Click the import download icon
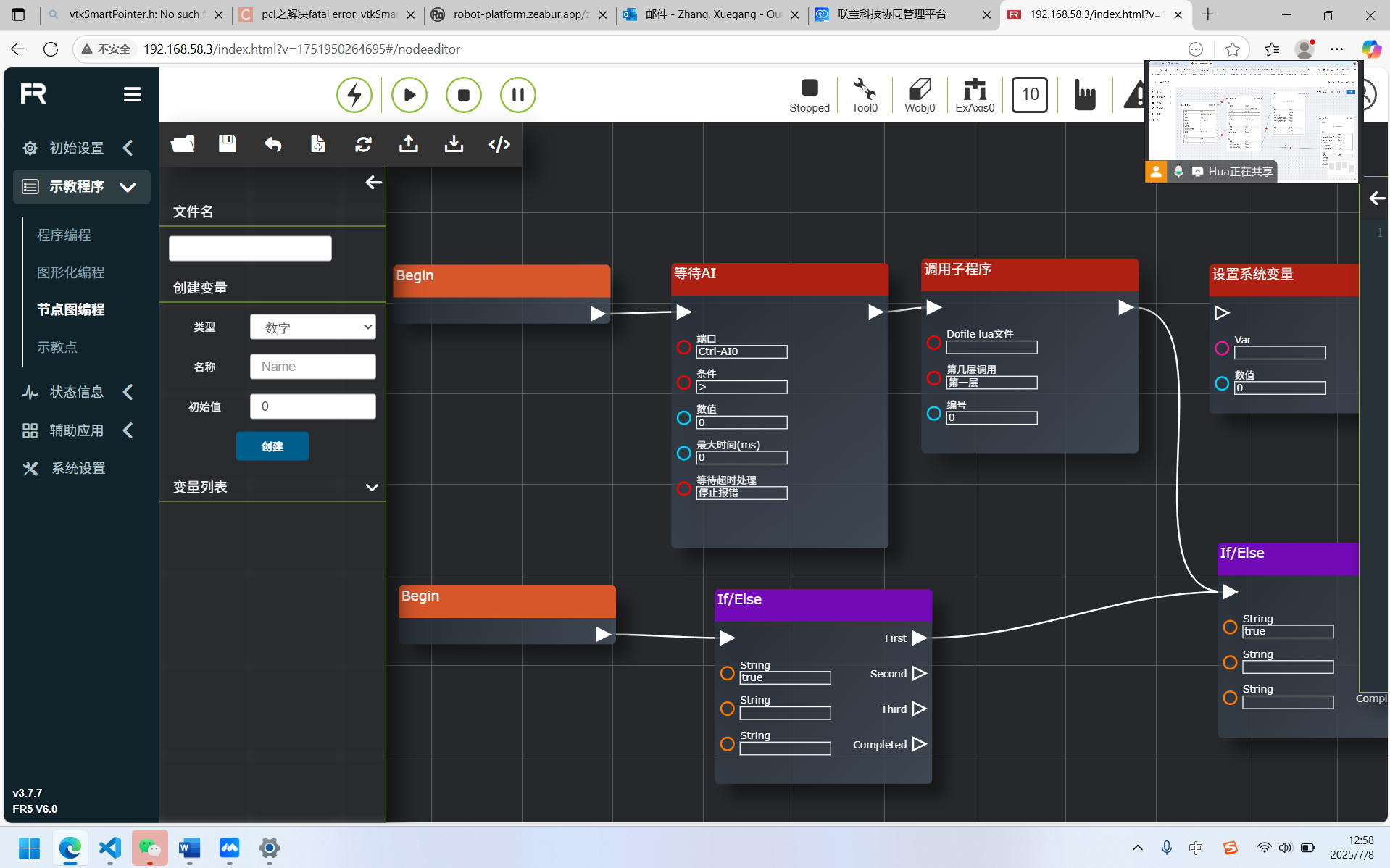The width and height of the screenshot is (1390, 868). (x=454, y=143)
